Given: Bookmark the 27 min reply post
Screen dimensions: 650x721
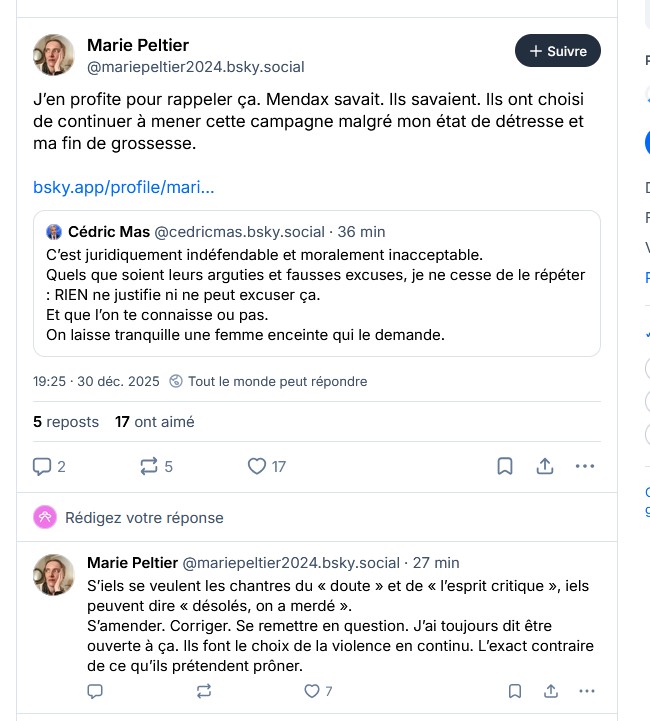Looking at the screenshot, I should click(x=514, y=691).
